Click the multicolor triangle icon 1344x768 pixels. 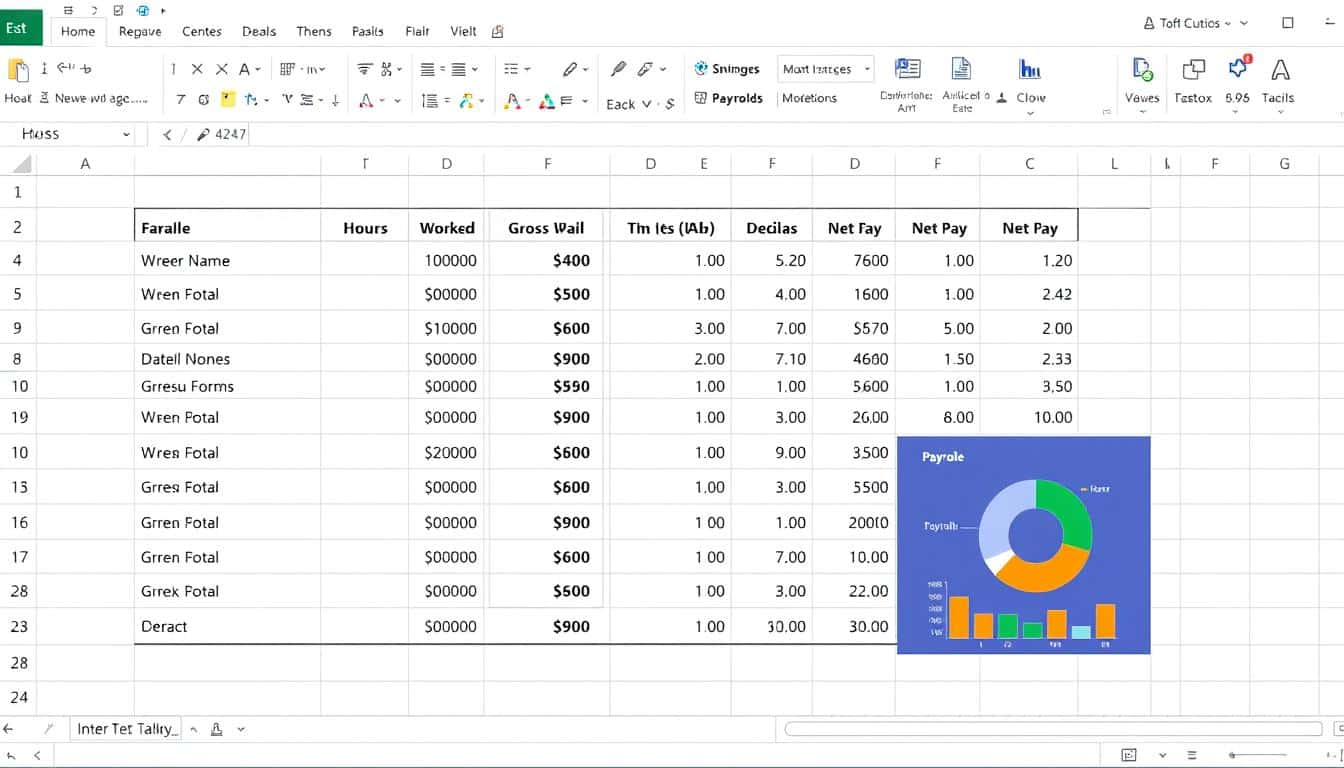[x=546, y=100]
